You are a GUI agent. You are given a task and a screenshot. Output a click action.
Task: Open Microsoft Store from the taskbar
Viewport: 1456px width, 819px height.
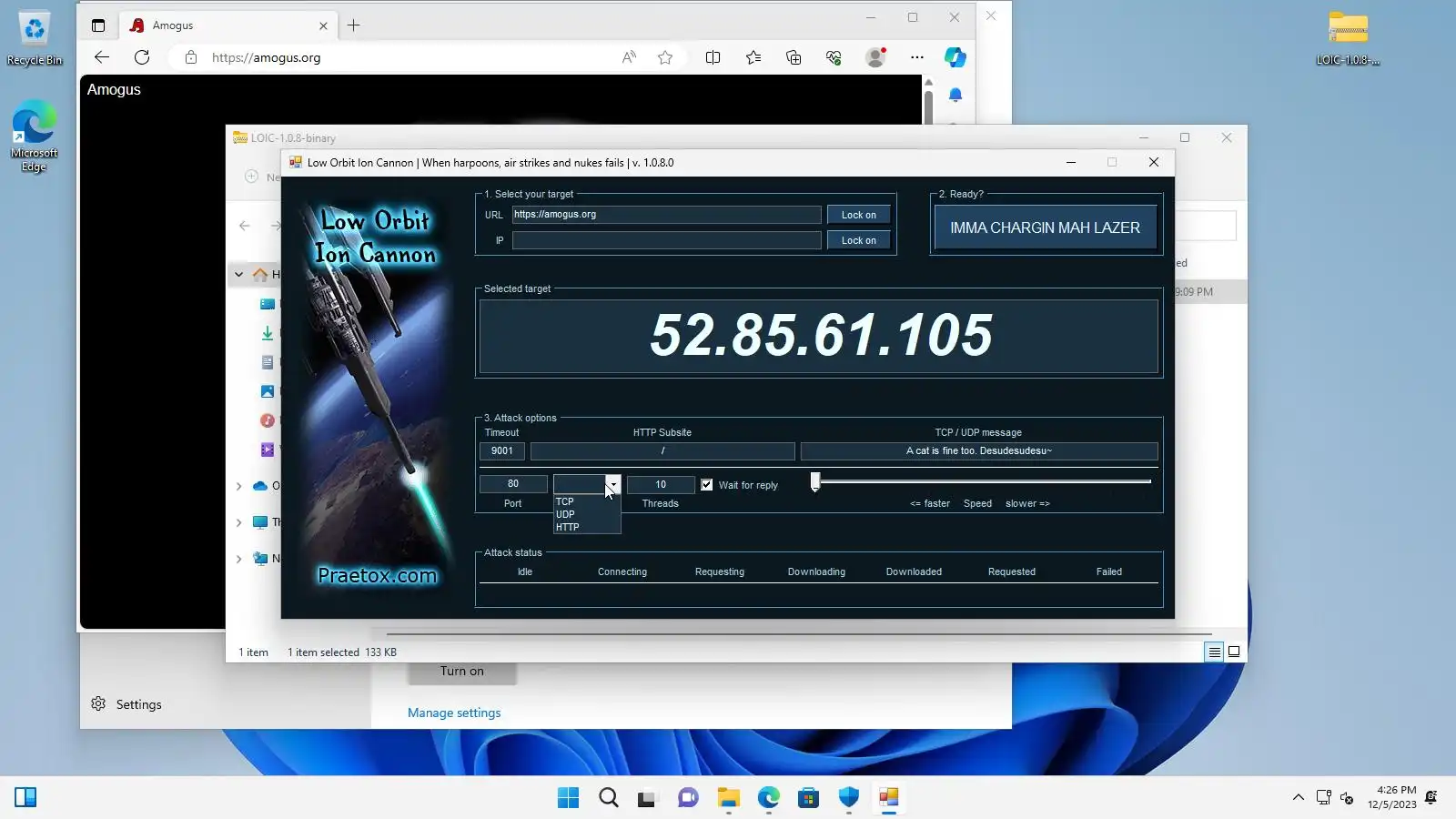[808, 798]
